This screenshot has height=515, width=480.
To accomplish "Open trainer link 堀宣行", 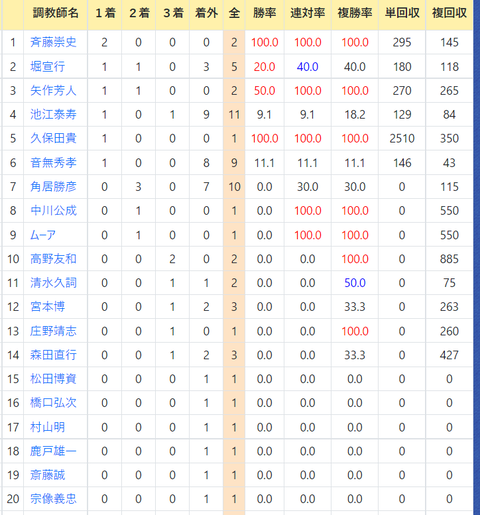I will (47, 67).
